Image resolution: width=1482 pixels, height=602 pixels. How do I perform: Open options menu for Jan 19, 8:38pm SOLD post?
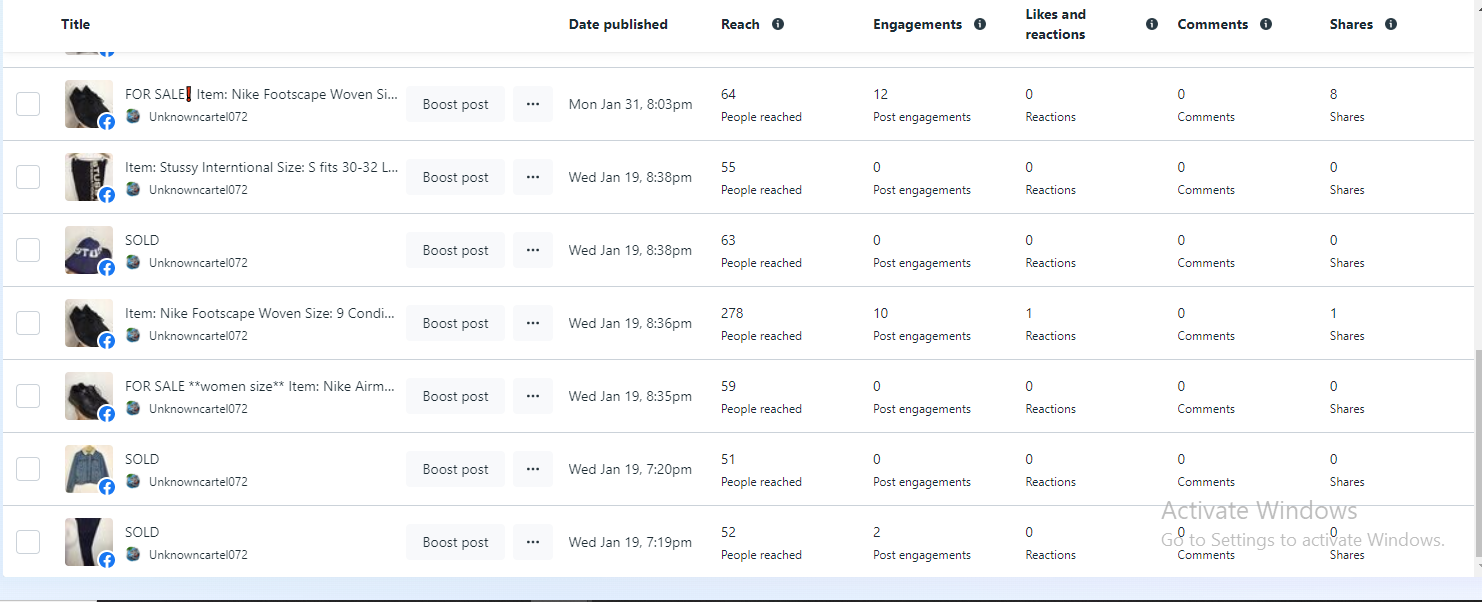tap(533, 250)
